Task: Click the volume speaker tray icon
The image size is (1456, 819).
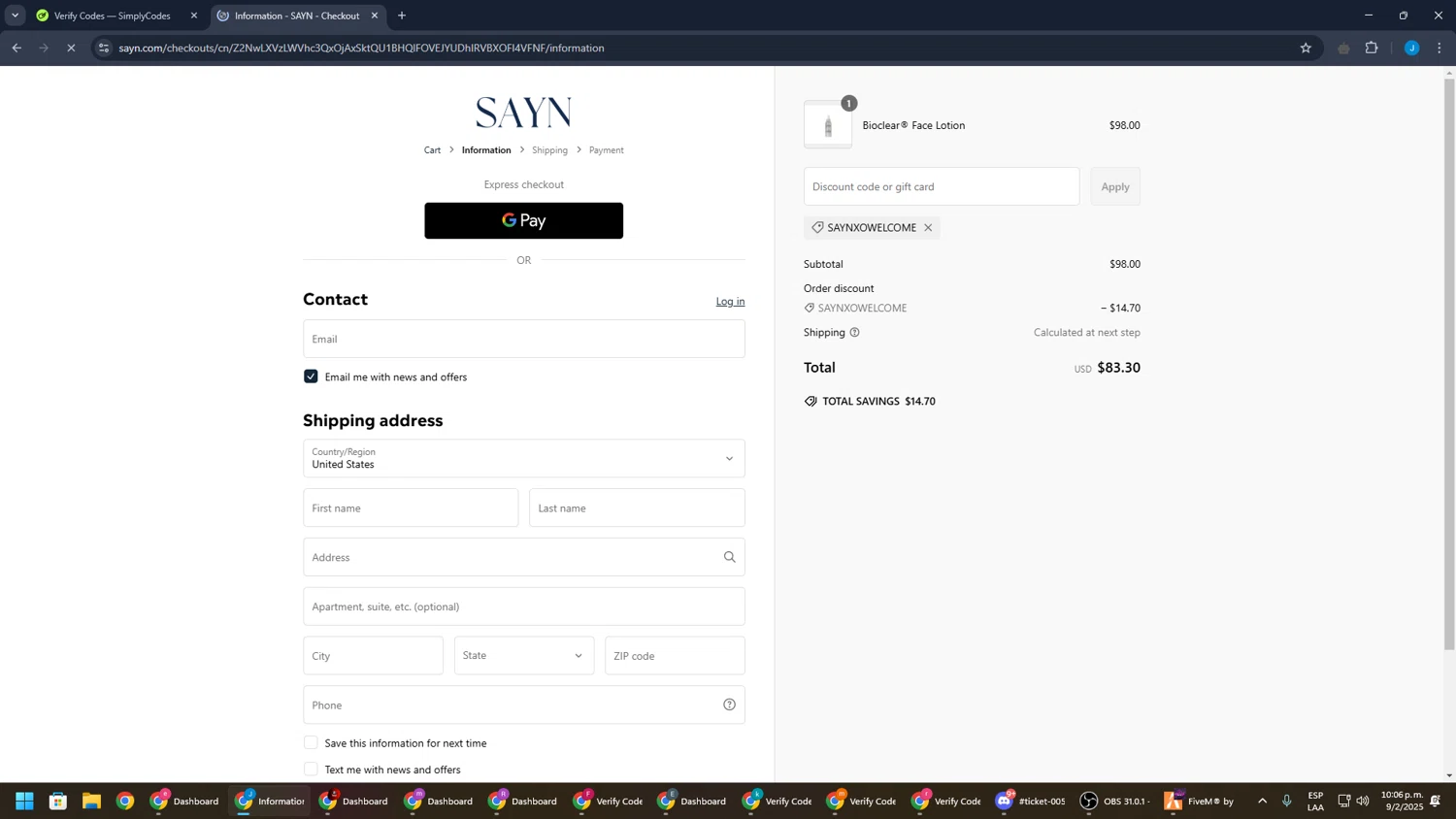Action: 1363,801
